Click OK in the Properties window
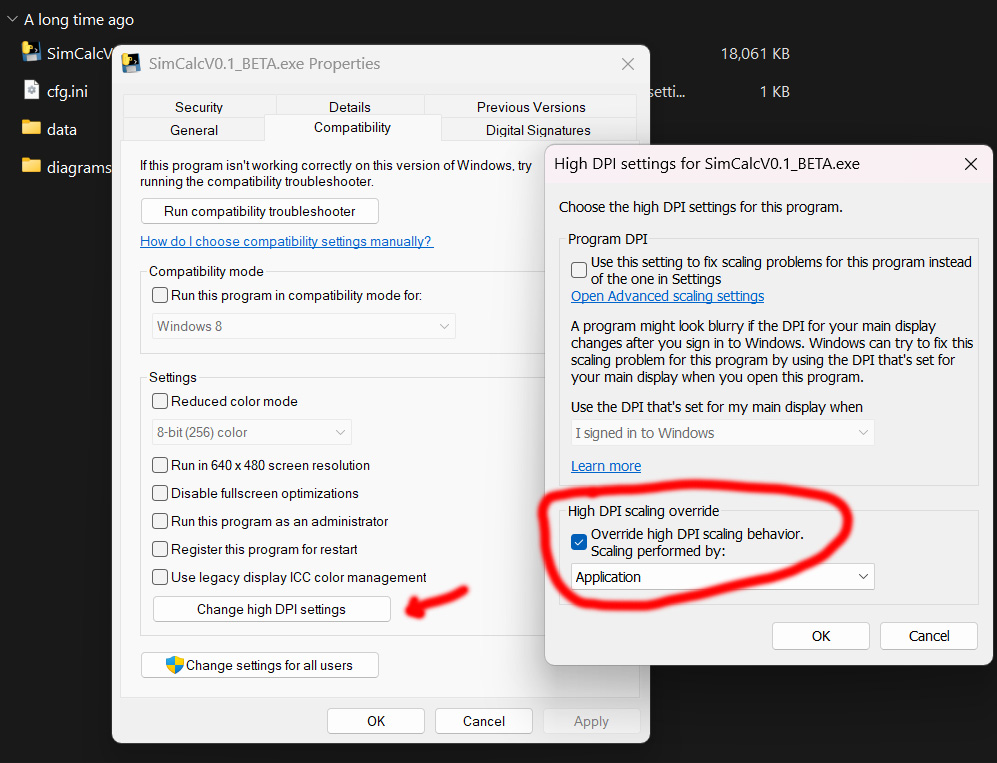Screen dimensions: 997x763 click(376, 721)
